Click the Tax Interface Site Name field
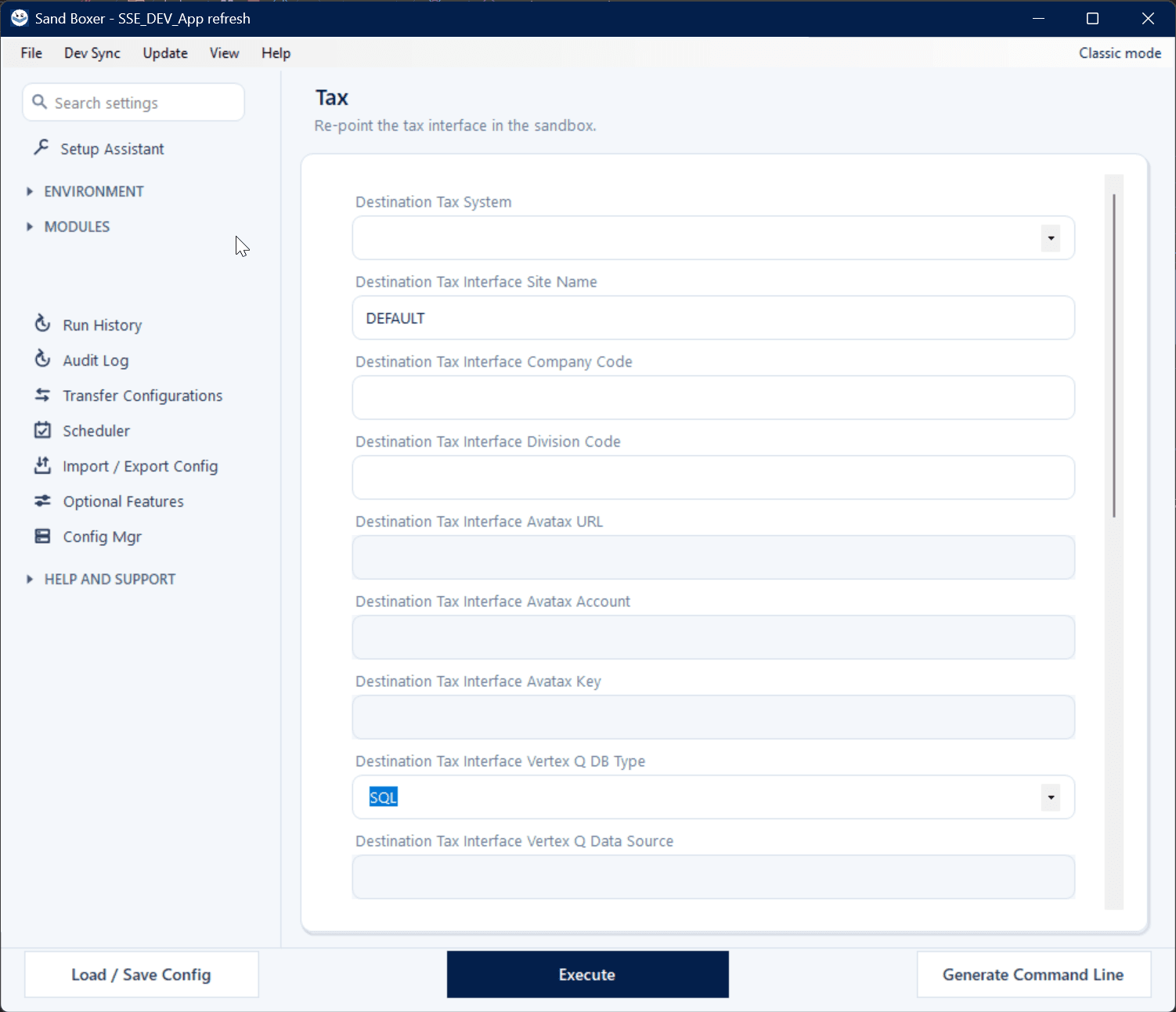Viewport: 1176px width, 1012px height. [713, 318]
